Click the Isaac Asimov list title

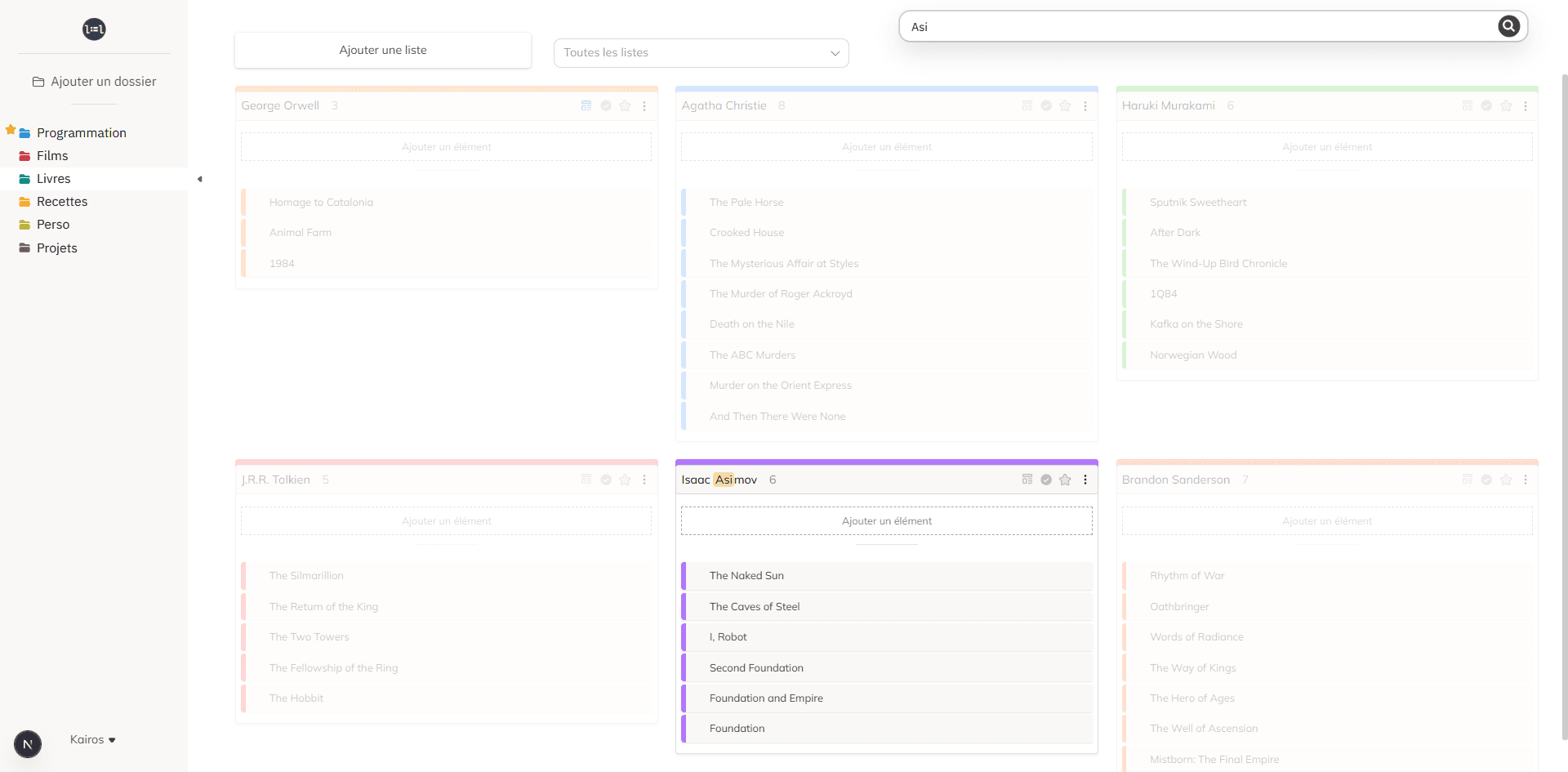click(x=719, y=480)
